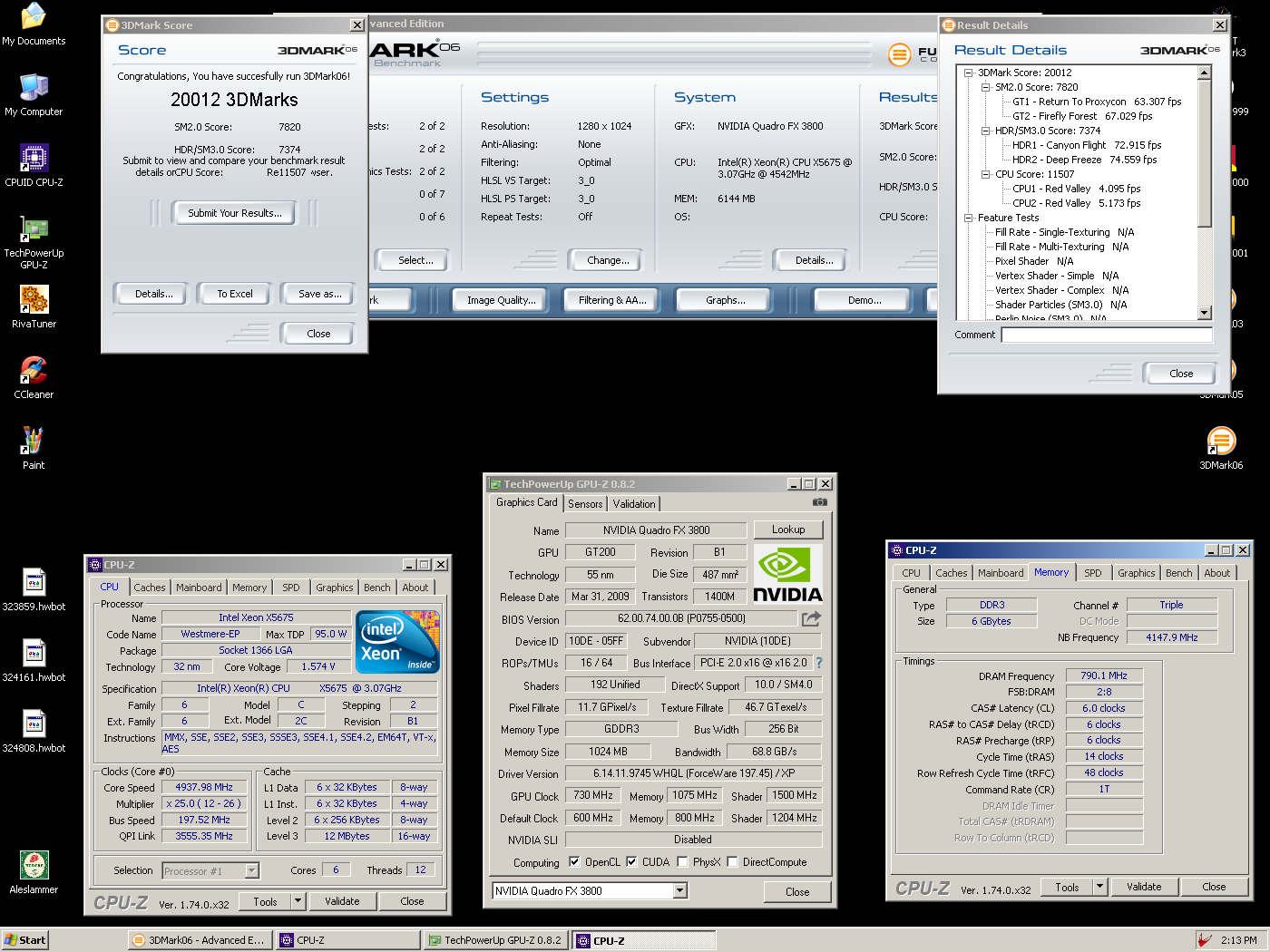Open 324808.hwbot file icon

34,731
